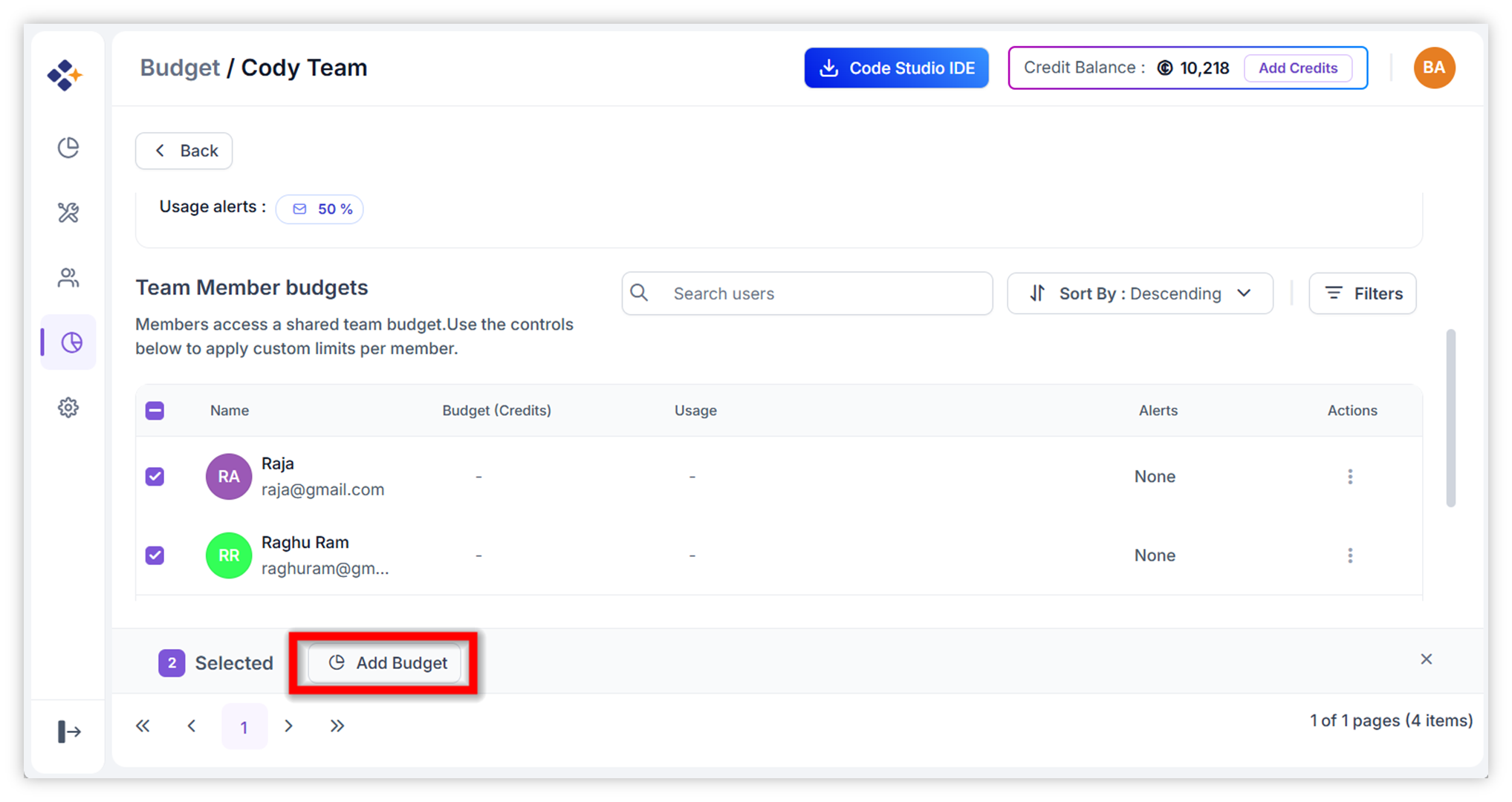Viewport: 1512px width, 802px height.
Task: Uncheck Raja's row checkbox
Action: pyautogui.click(x=155, y=477)
